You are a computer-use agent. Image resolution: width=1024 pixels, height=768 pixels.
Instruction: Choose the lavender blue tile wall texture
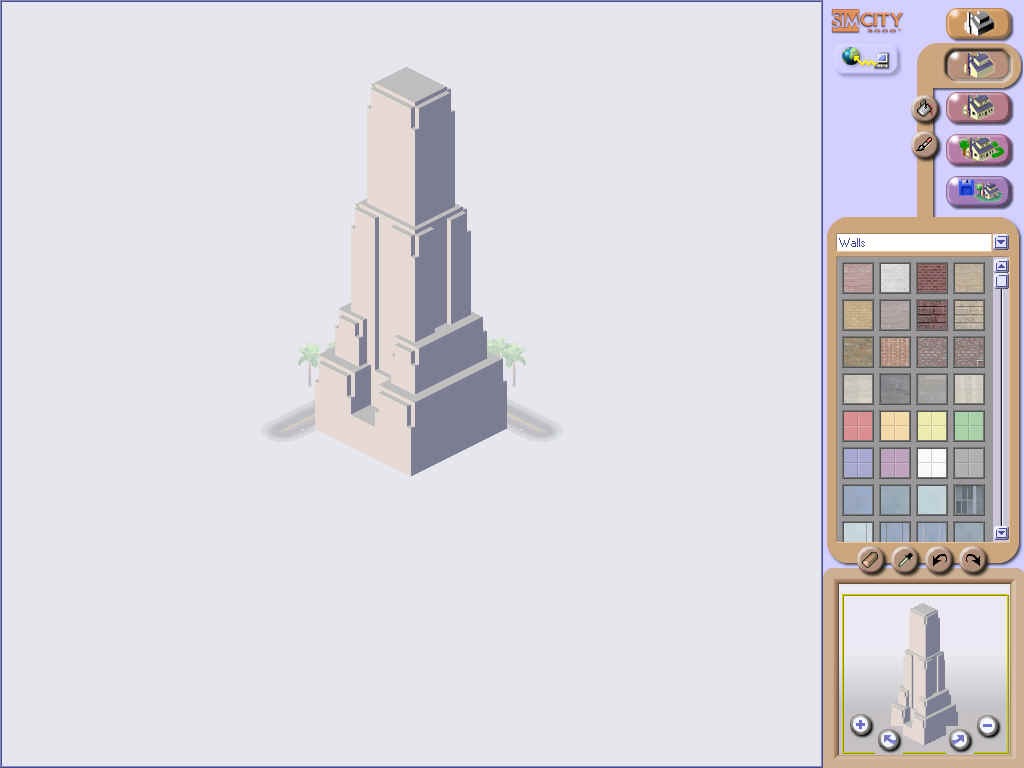coord(857,463)
